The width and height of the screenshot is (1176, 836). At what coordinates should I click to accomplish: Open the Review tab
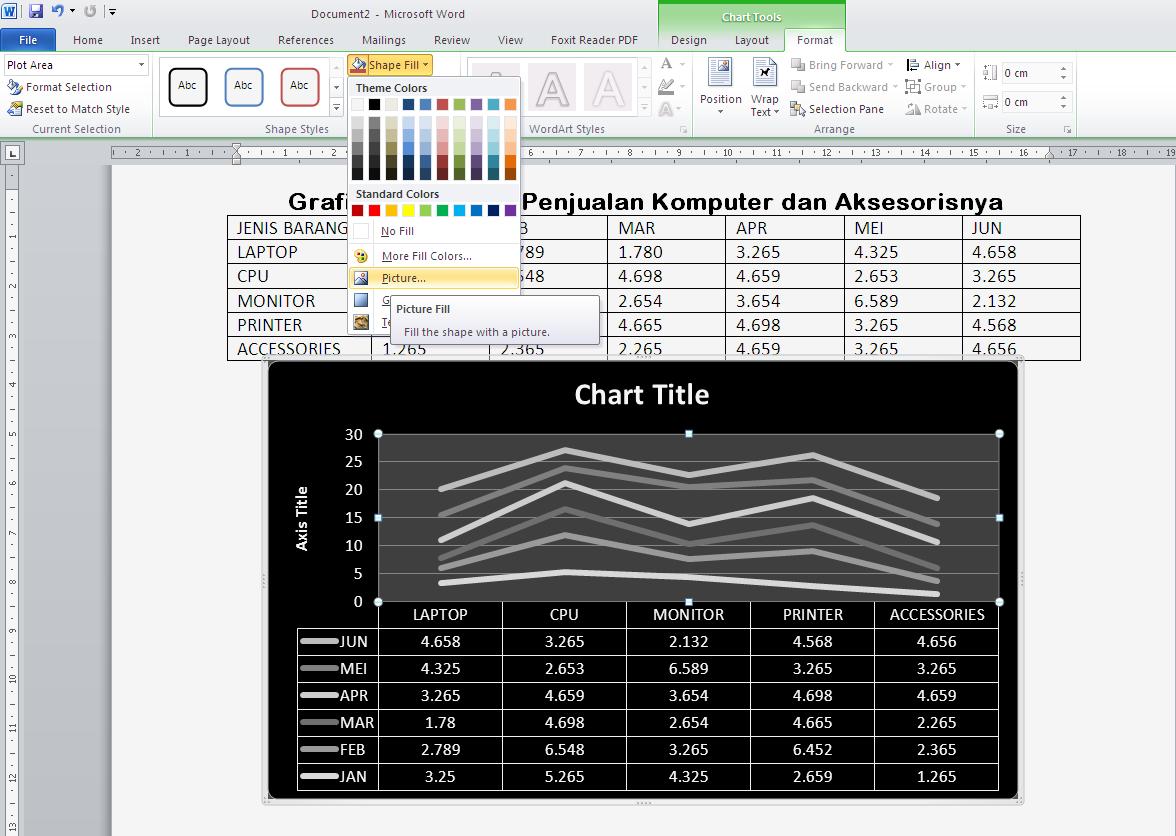point(452,40)
